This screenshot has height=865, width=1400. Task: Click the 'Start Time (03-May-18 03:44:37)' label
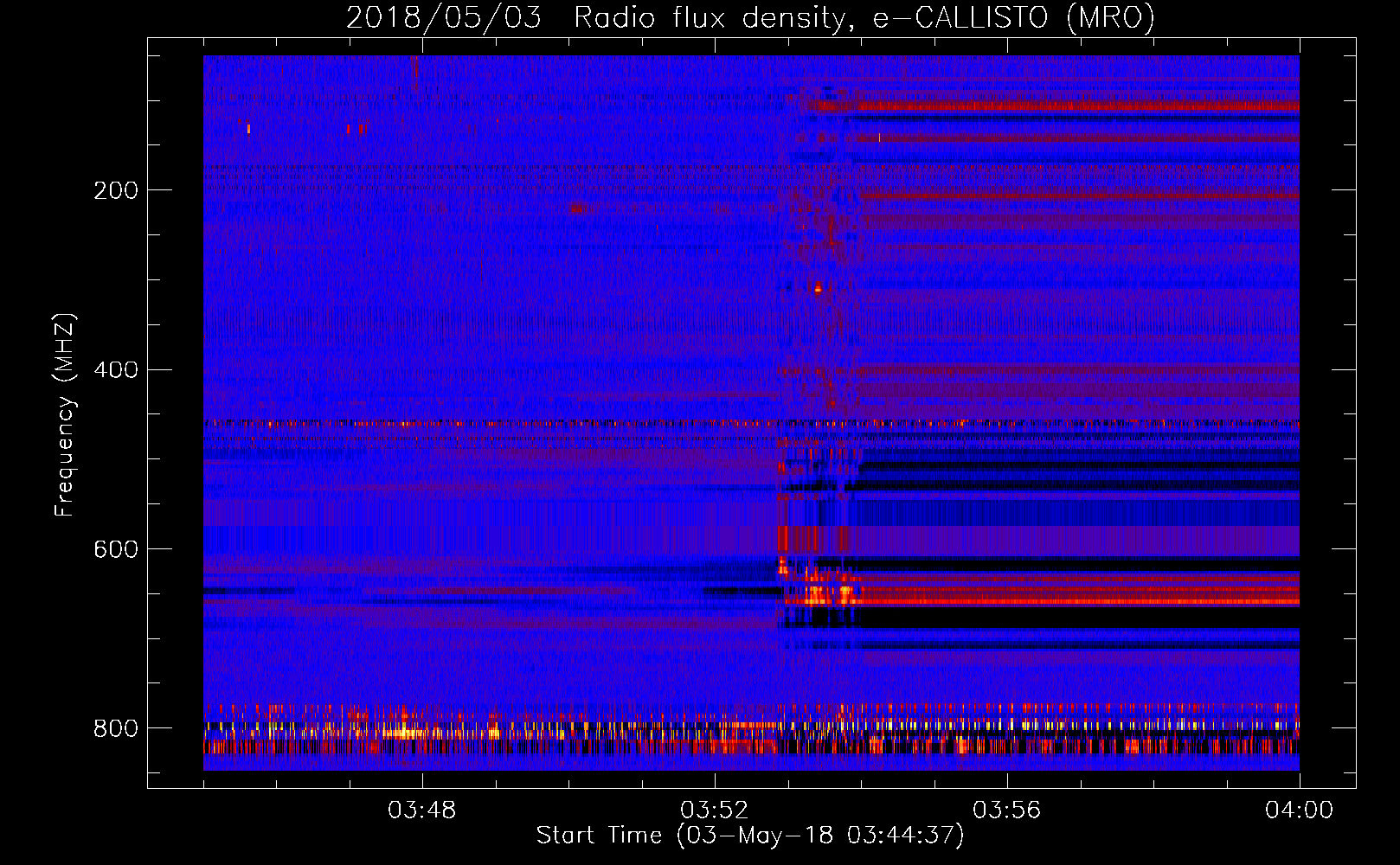[750, 836]
